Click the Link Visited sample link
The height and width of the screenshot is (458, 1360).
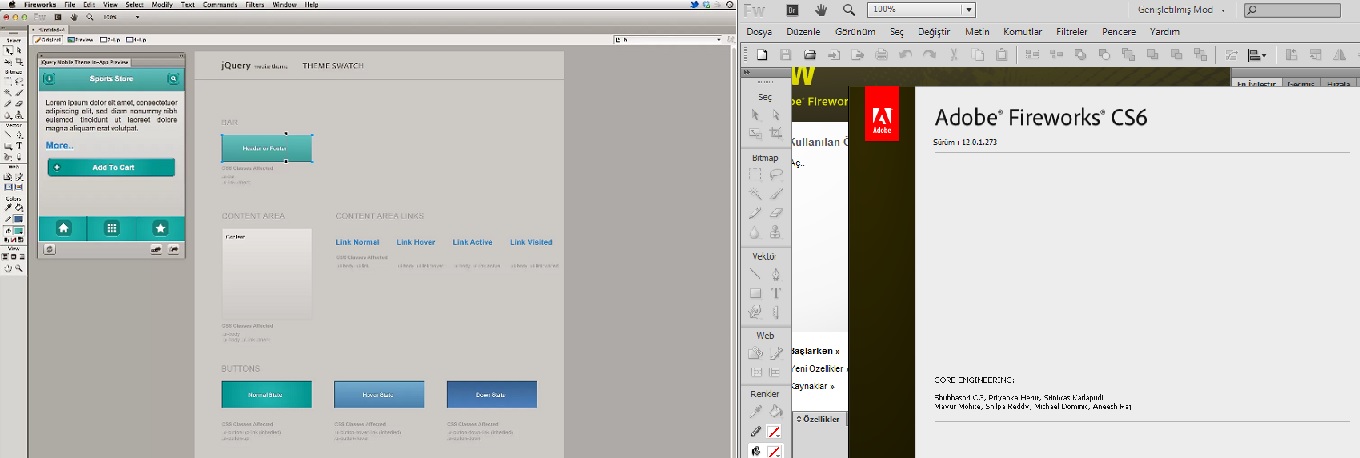click(531, 242)
